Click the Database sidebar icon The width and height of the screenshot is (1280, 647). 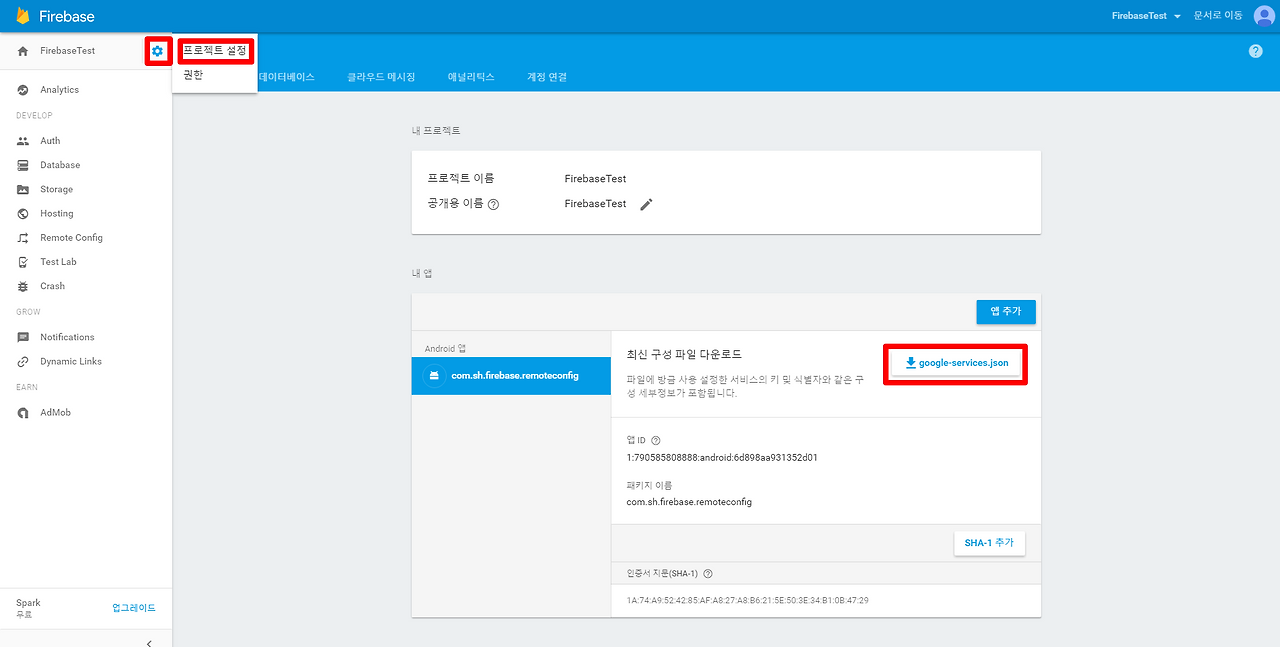[x=23, y=165]
